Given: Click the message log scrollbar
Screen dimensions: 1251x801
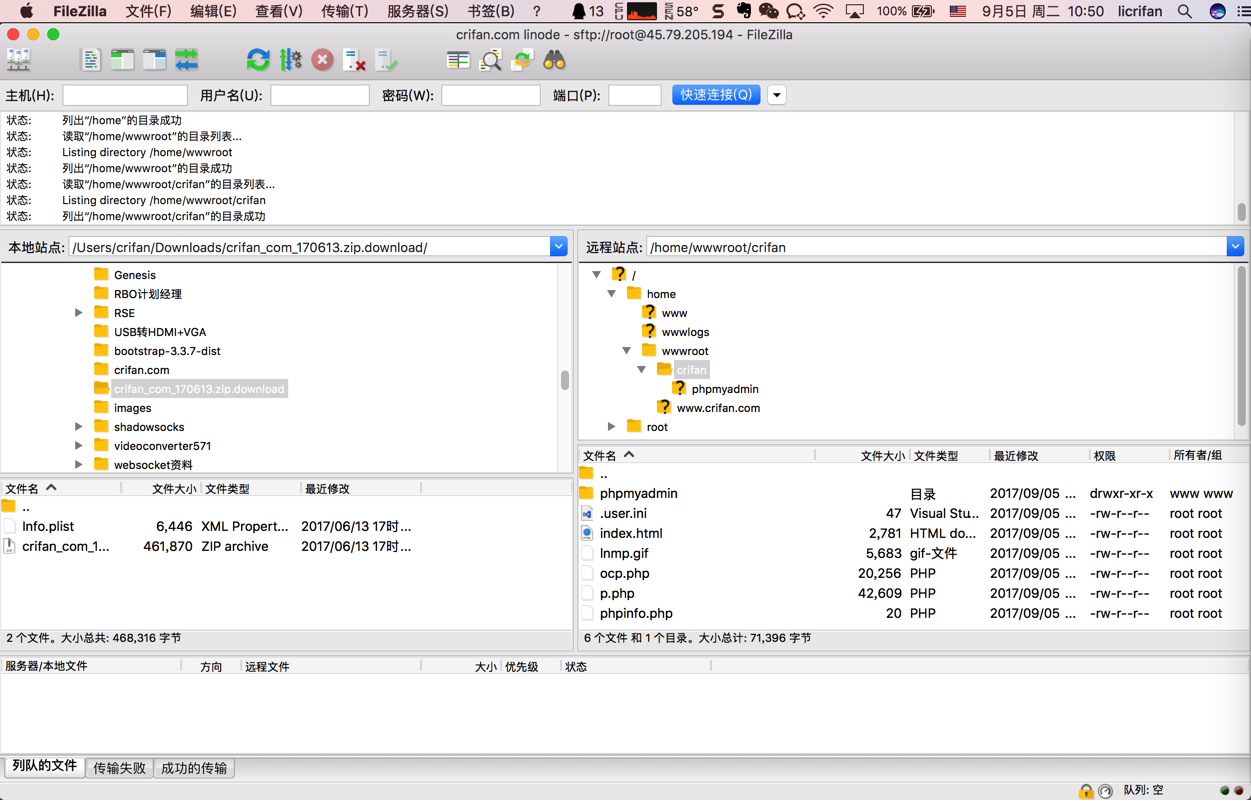Looking at the screenshot, I should [1241, 212].
